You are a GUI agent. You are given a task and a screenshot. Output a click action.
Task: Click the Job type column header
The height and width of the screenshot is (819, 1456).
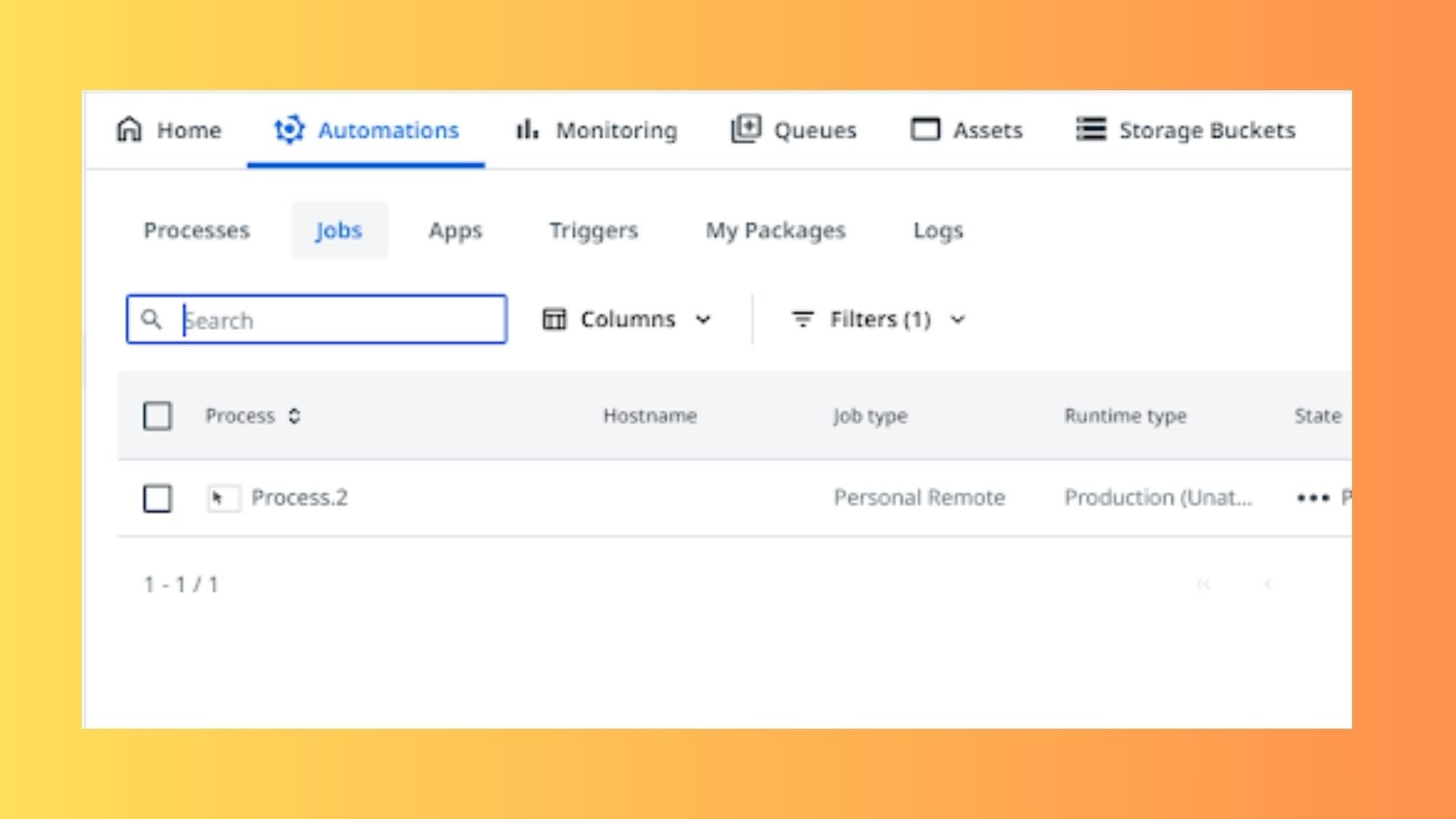(x=871, y=416)
